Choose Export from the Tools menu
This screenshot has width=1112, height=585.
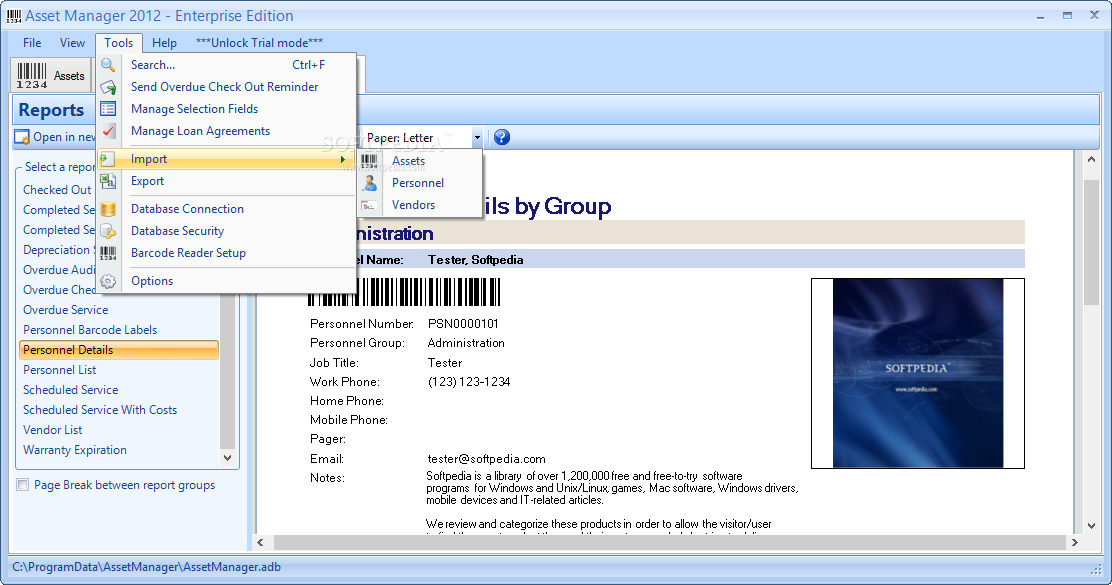tap(227, 182)
